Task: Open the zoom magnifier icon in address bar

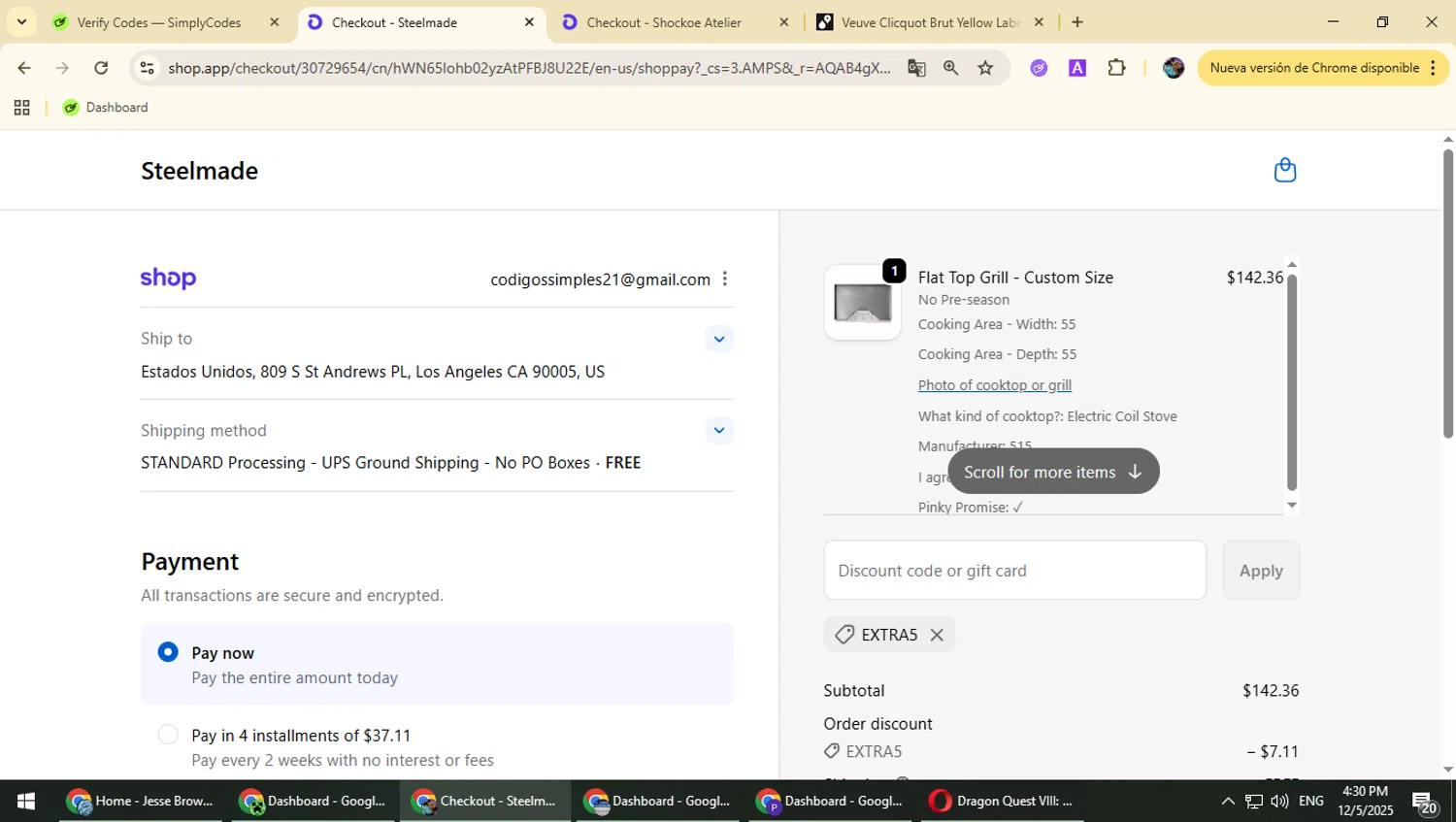Action: tap(950, 68)
